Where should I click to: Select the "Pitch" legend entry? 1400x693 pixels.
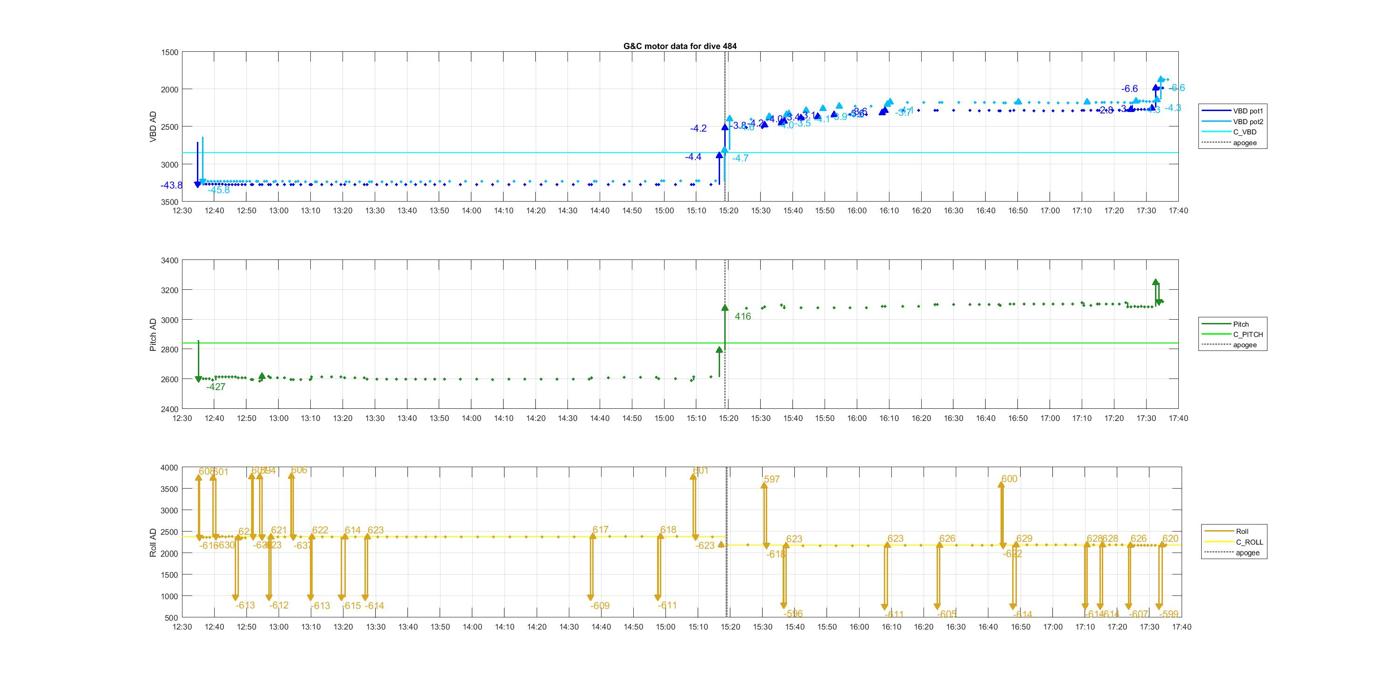click(x=1241, y=324)
